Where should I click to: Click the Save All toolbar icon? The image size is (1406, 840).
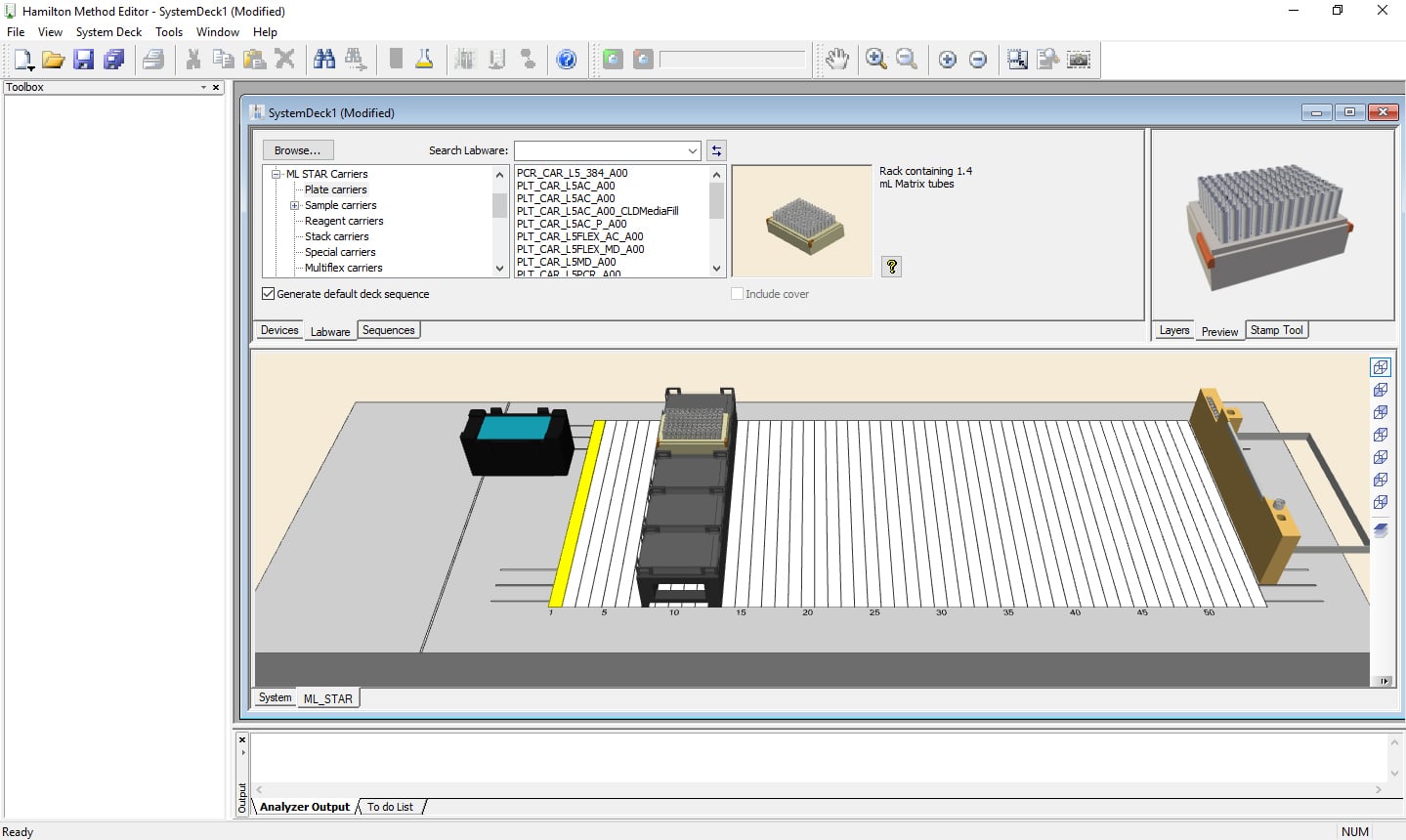[114, 60]
